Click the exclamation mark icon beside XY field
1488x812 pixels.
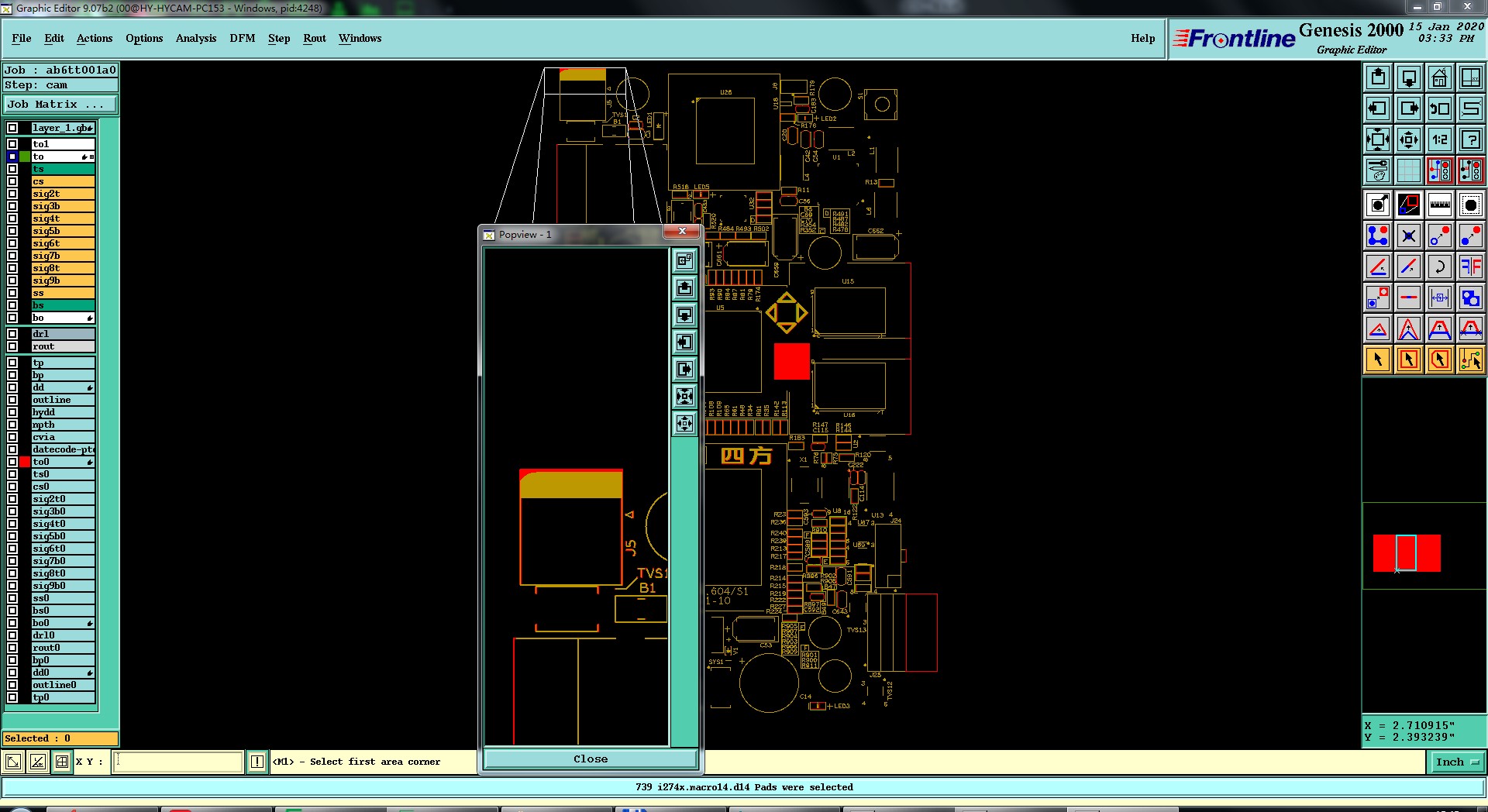coord(257,762)
